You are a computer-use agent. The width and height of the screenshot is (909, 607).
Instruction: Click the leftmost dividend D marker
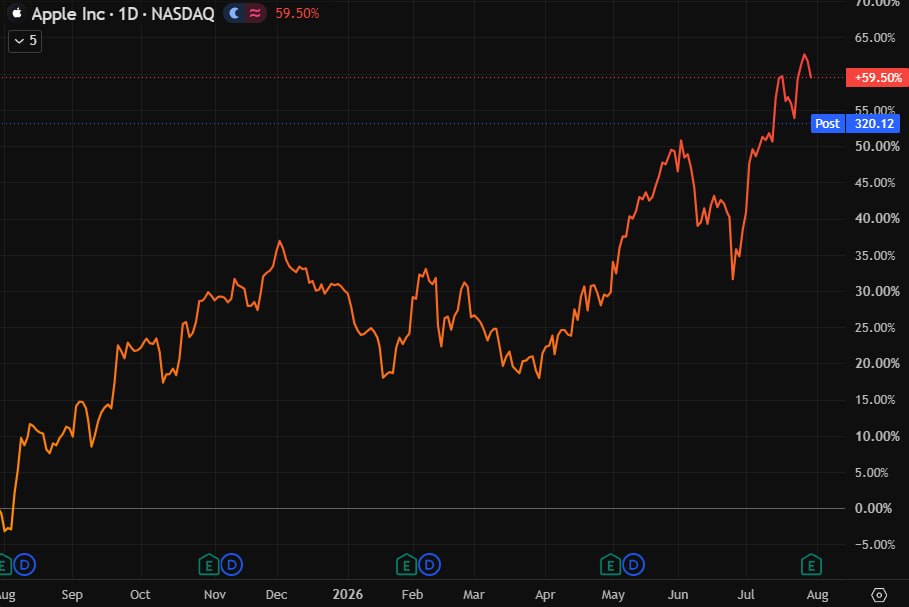[24, 565]
